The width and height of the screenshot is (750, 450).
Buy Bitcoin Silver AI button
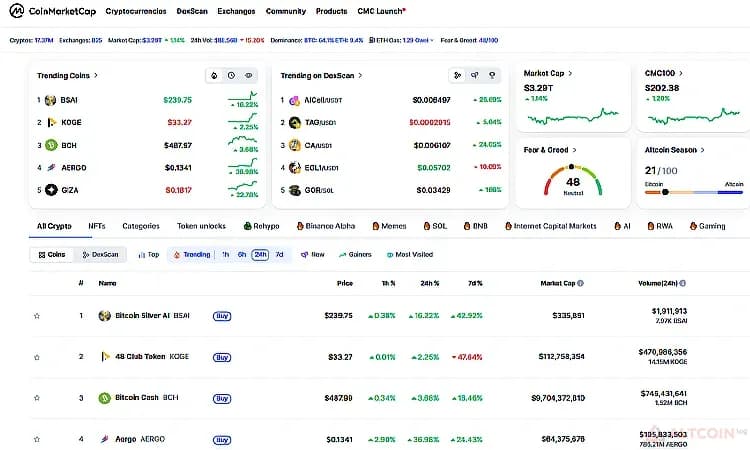coord(222,316)
